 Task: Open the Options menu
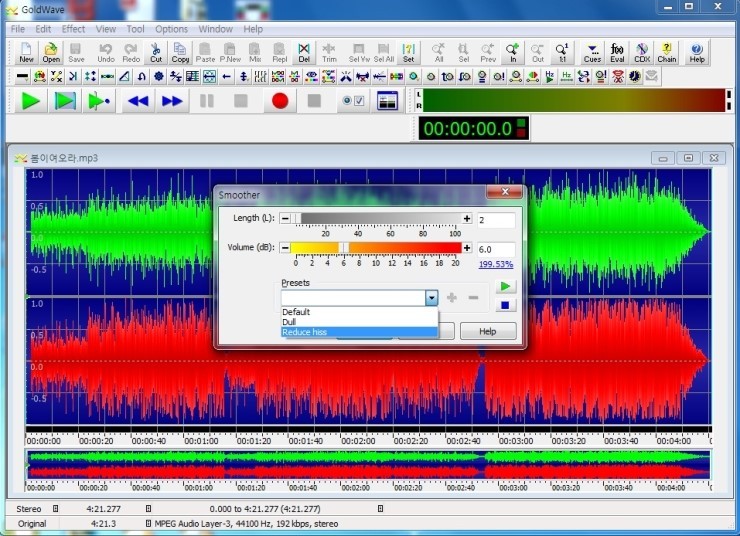pyautogui.click(x=171, y=29)
